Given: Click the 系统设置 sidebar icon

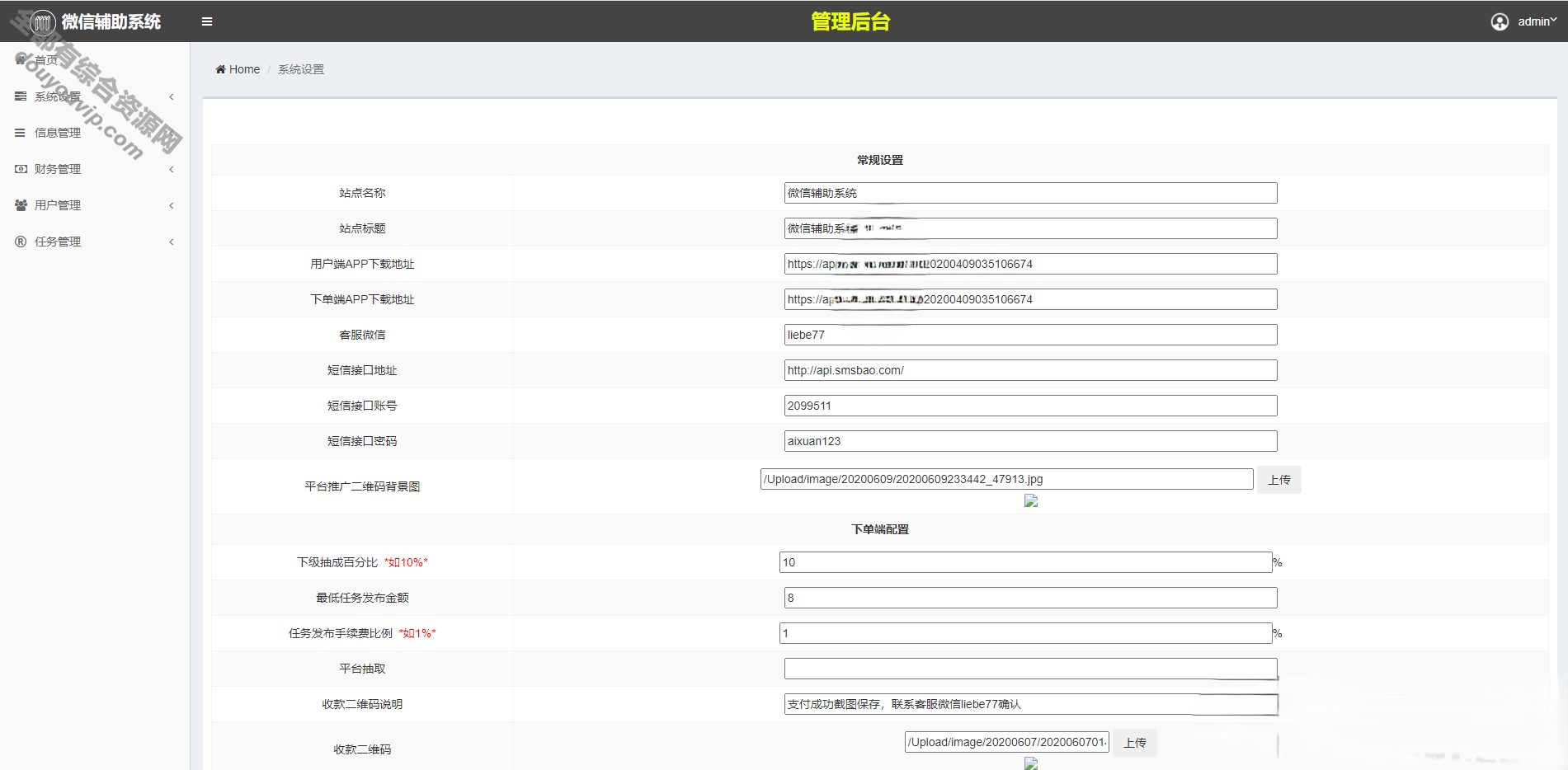Looking at the screenshot, I should click(21, 96).
